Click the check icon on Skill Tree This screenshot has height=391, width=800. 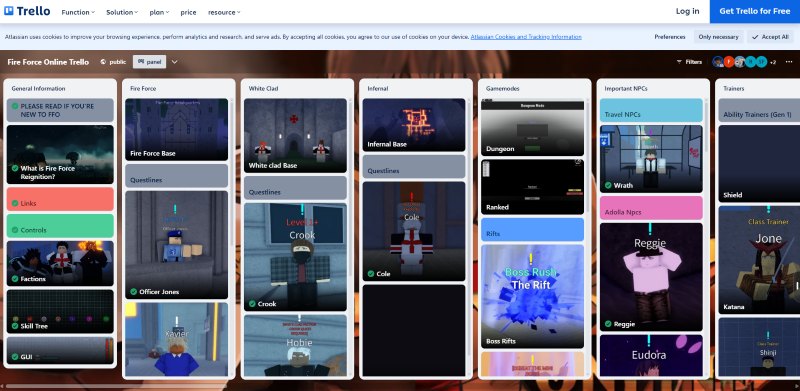(x=15, y=326)
